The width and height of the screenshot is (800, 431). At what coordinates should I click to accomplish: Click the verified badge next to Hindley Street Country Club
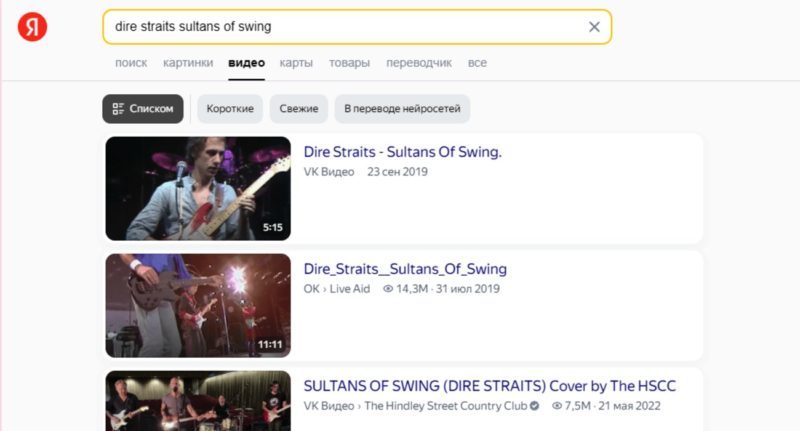point(534,406)
